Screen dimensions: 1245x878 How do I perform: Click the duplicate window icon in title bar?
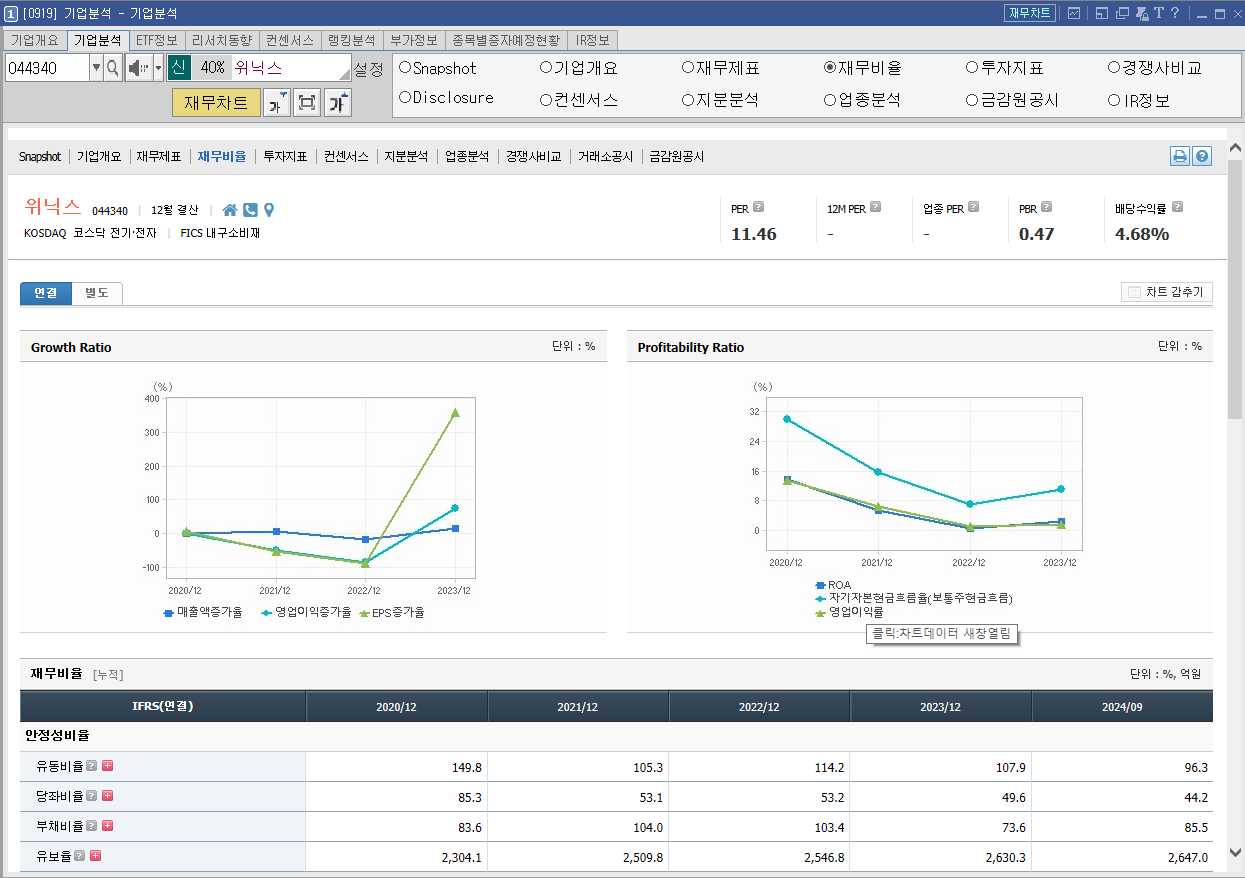[1122, 13]
